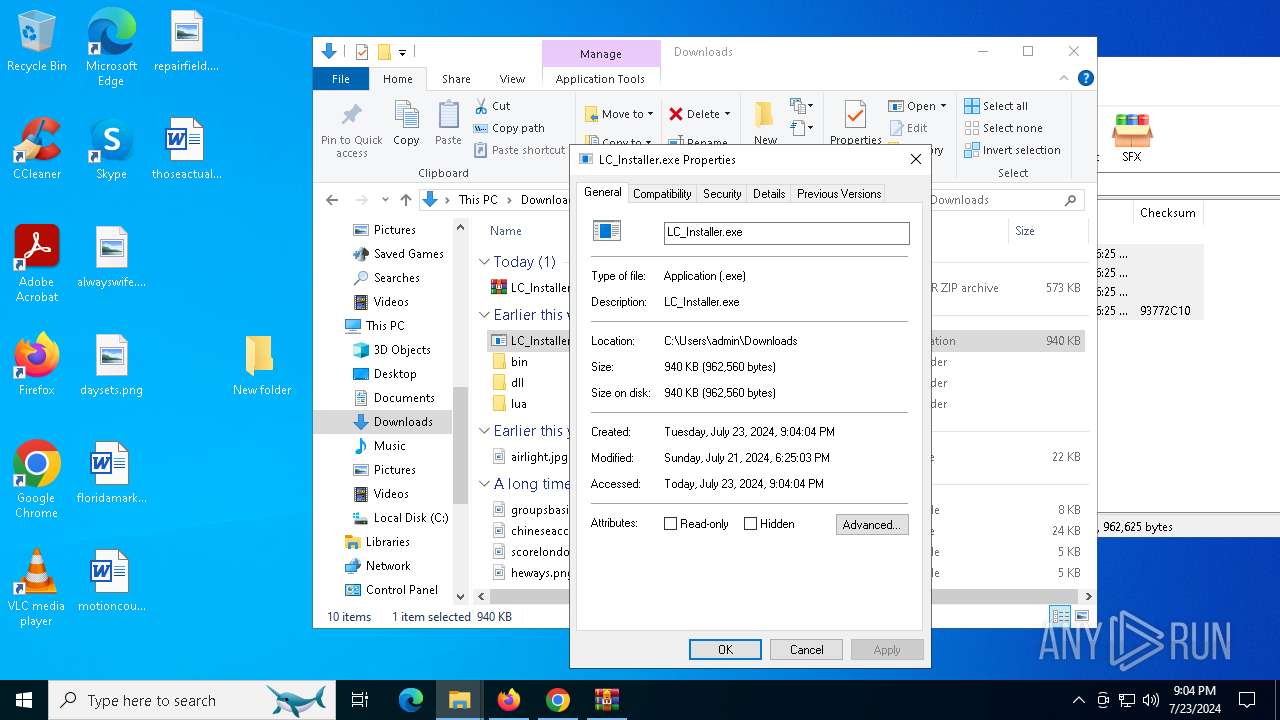The image size is (1280, 720).
Task: Click the Type here to search box
Action: coord(190,700)
